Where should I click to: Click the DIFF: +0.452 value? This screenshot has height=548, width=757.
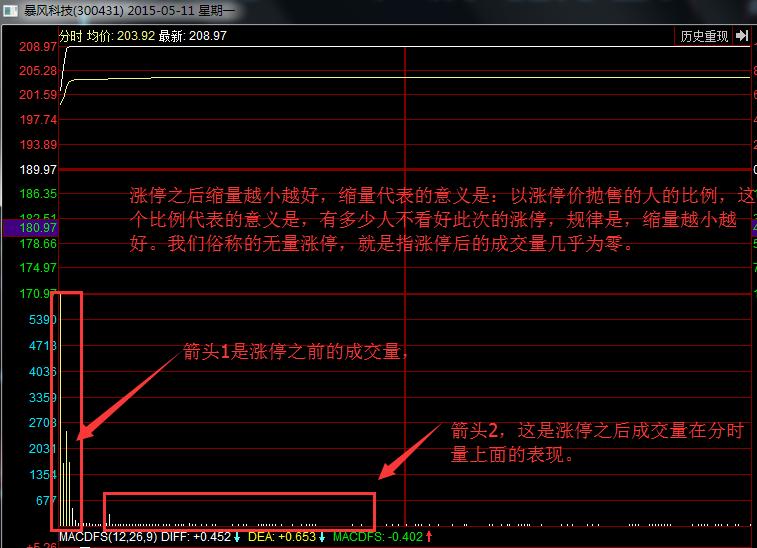[x=196, y=537]
